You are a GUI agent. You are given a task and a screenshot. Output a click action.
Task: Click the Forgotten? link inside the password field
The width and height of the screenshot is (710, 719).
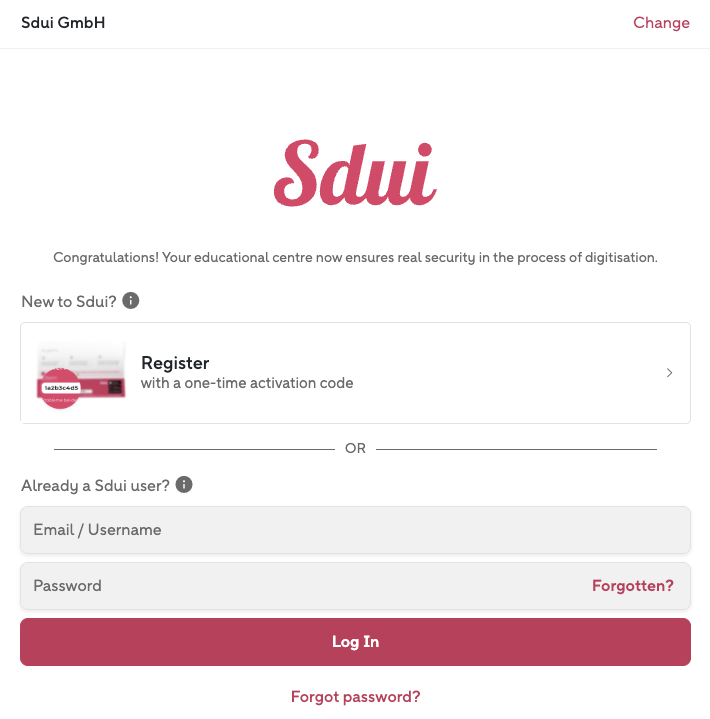pos(632,586)
